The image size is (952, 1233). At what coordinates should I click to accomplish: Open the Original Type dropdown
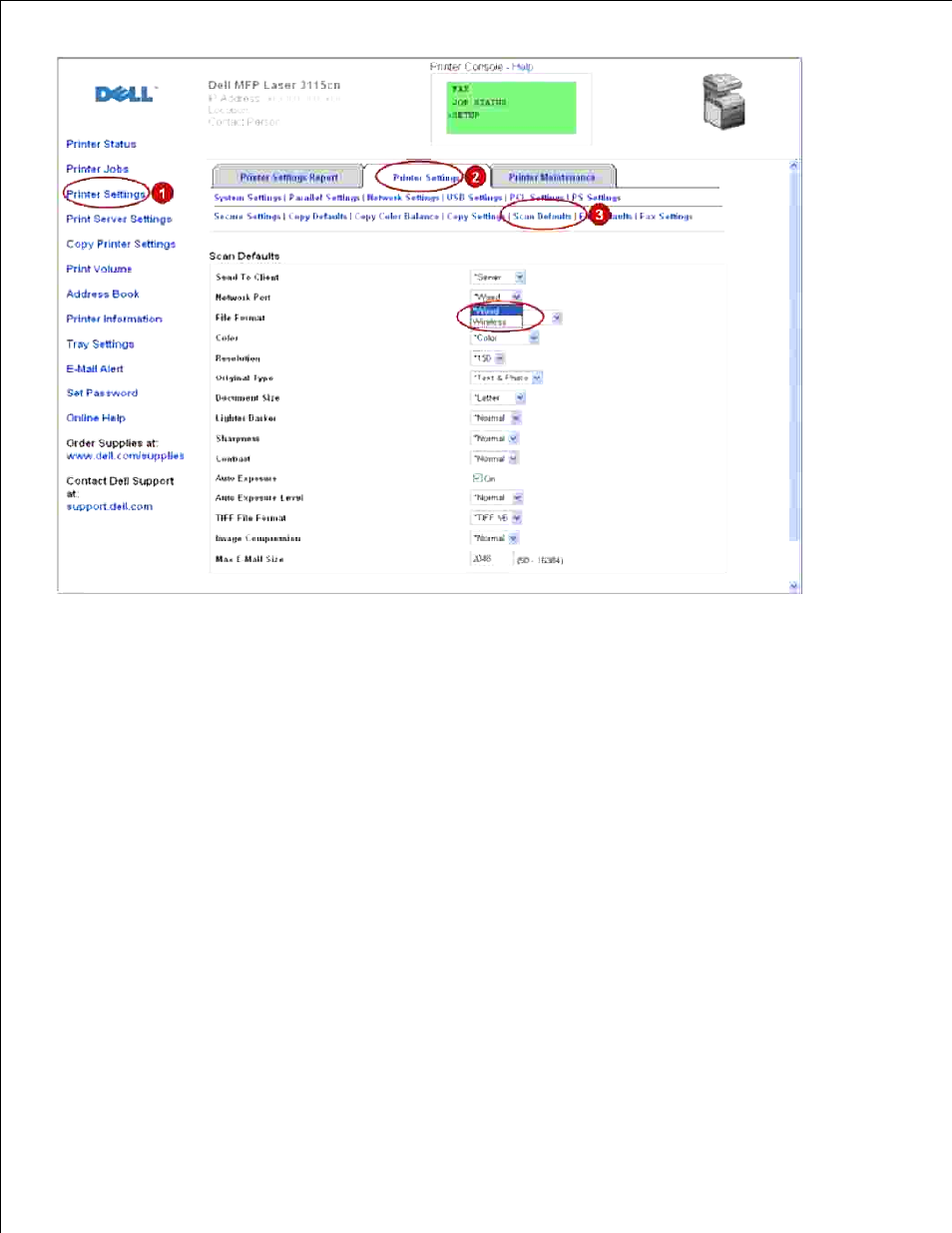pos(506,378)
